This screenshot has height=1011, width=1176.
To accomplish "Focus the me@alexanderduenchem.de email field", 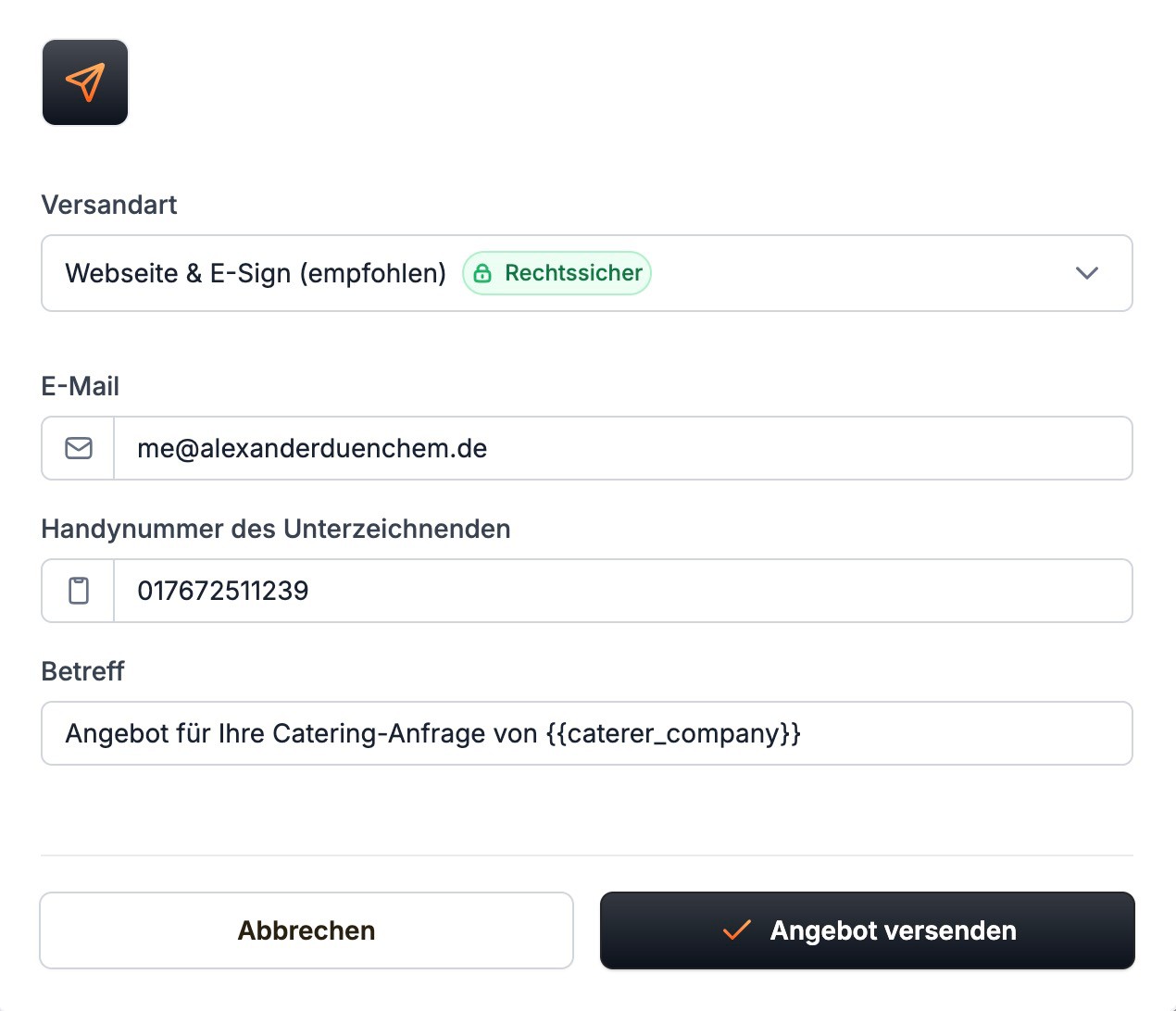I will (623, 448).
